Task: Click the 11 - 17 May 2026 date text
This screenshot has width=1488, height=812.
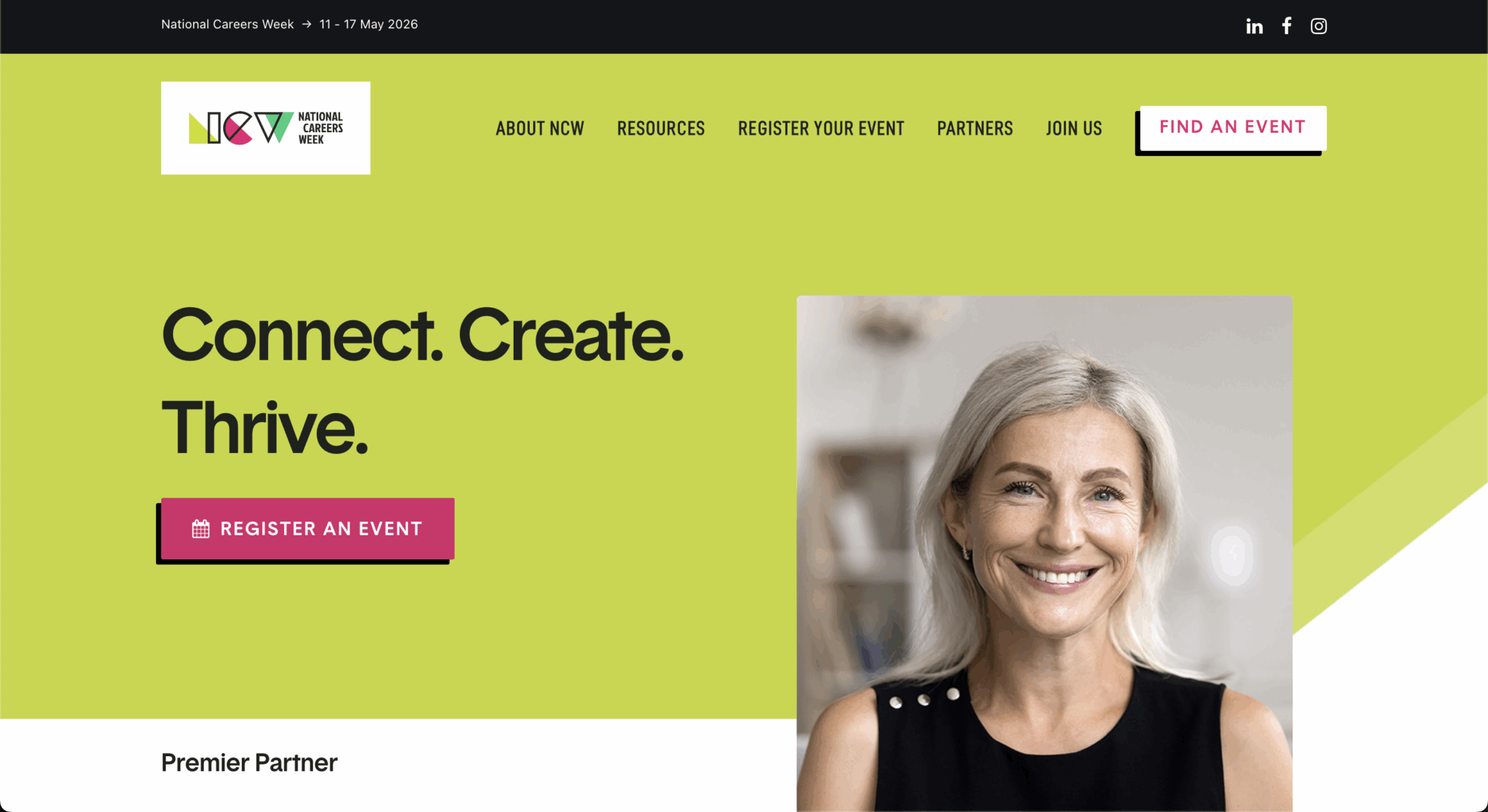Action: click(x=368, y=24)
